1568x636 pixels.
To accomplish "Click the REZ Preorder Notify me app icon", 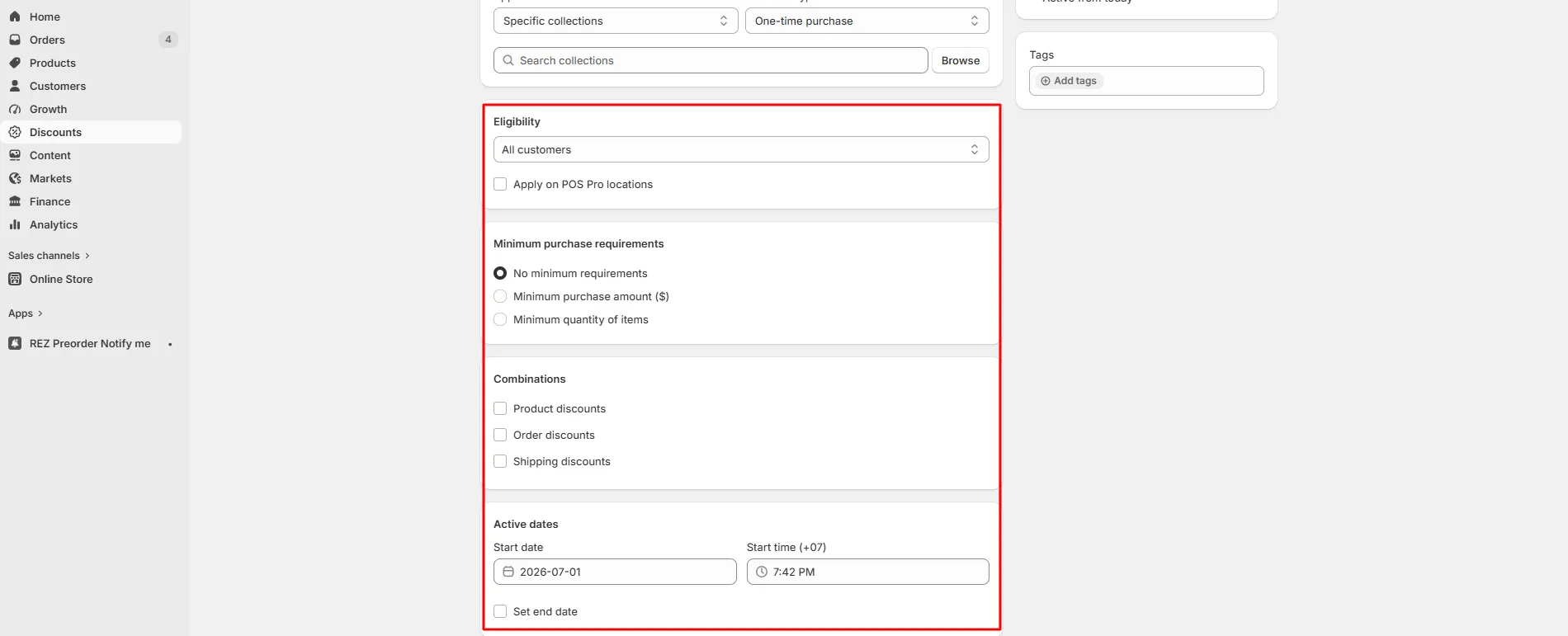I will point(15,343).
